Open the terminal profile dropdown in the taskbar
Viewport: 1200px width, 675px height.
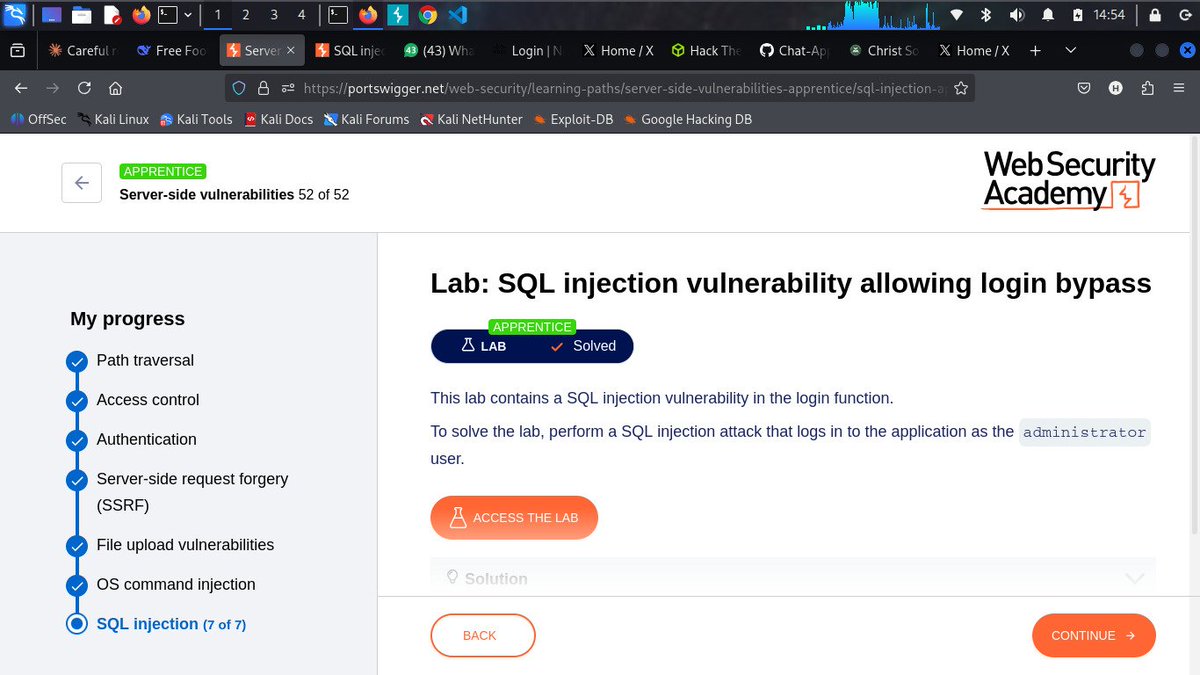(x=188, y=14)
